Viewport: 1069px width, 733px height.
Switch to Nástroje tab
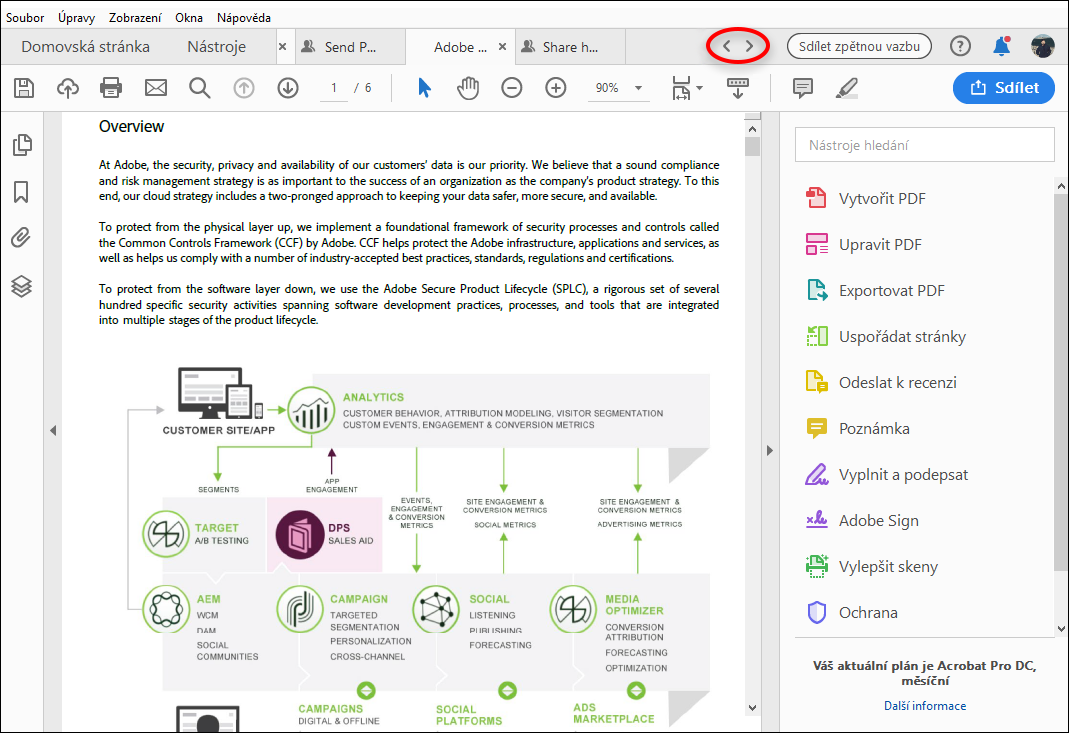[x=217, y=46]
